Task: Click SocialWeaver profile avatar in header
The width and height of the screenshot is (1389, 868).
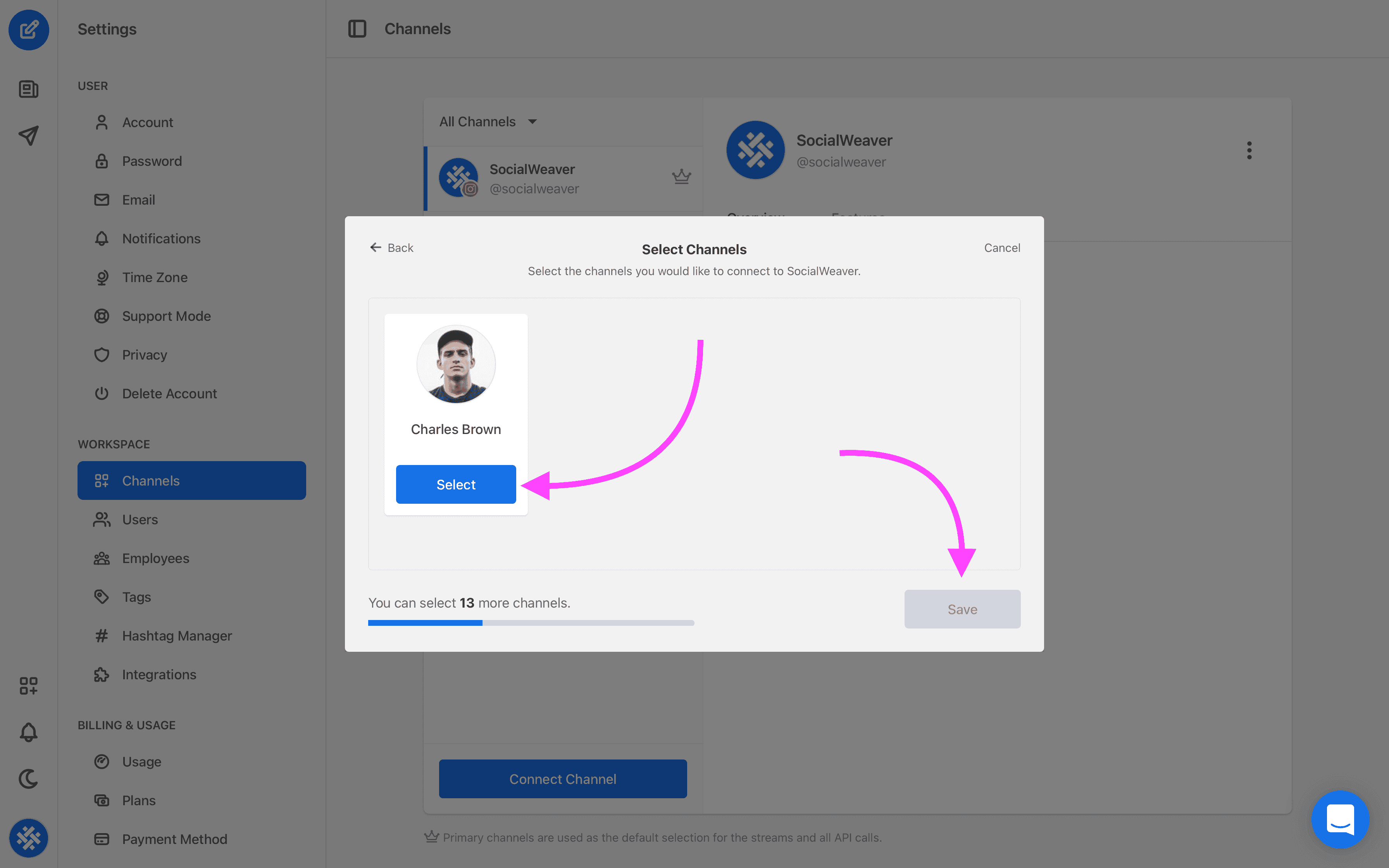Action: [755, 150]
